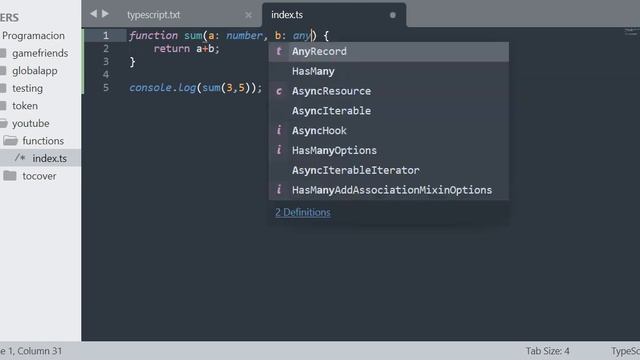Screen dimensions: 640x360
Task: Click unsaved dot on index.ts tab
Action: pyautogui.click(x=393, y=15)
